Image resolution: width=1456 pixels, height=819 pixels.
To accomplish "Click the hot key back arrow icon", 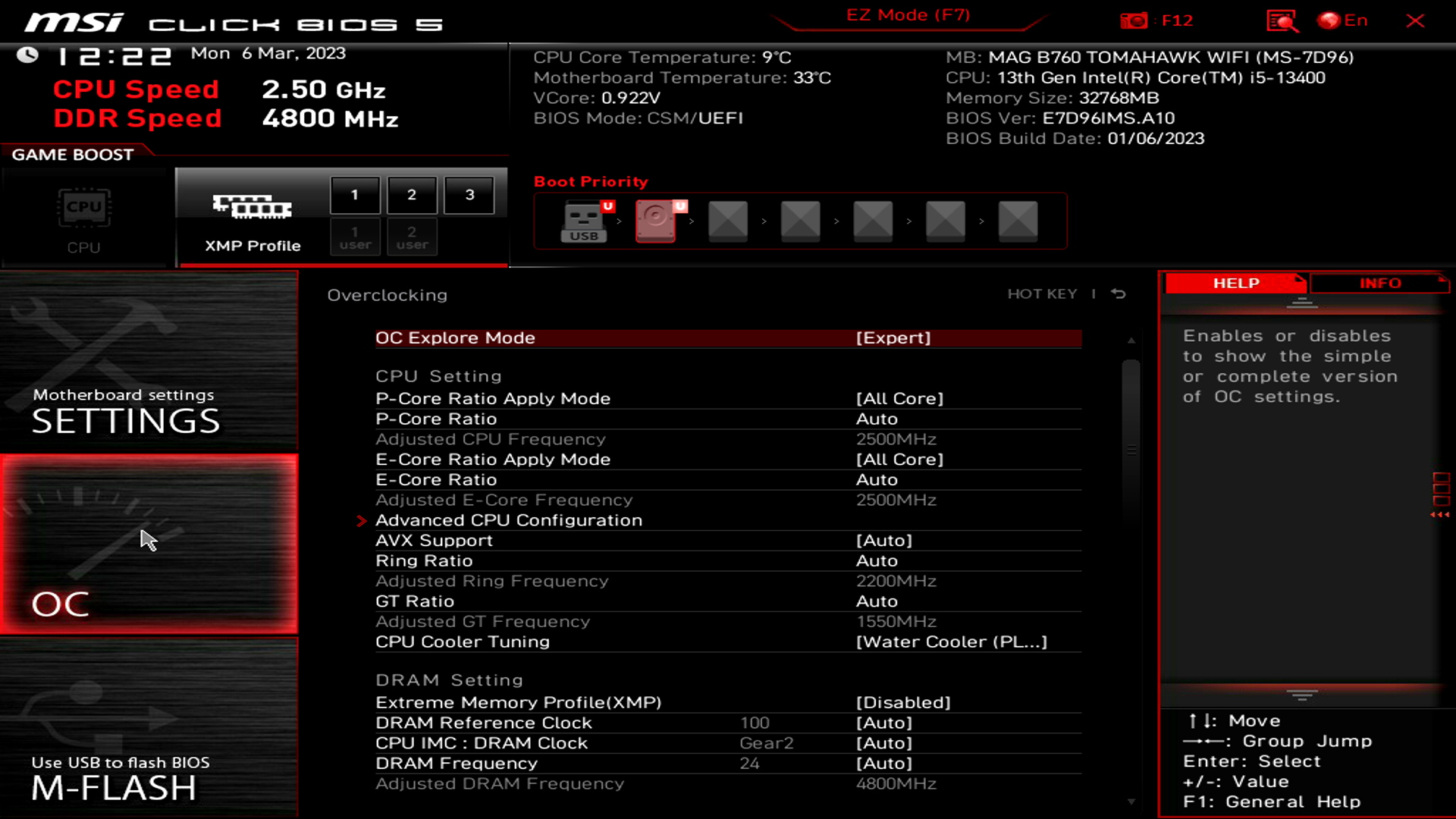I will click(1119, 294).
